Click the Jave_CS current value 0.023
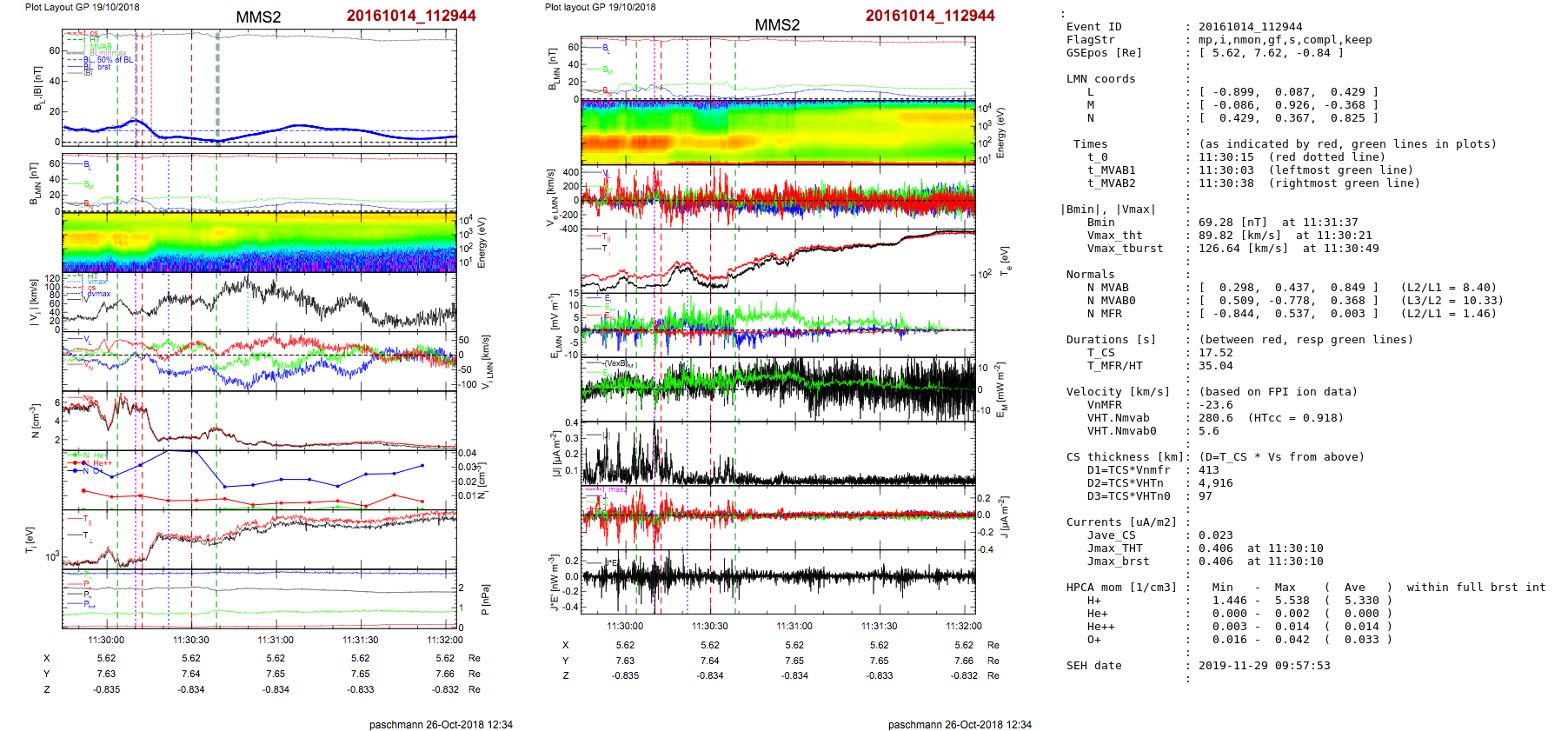 pos(1215,535)
